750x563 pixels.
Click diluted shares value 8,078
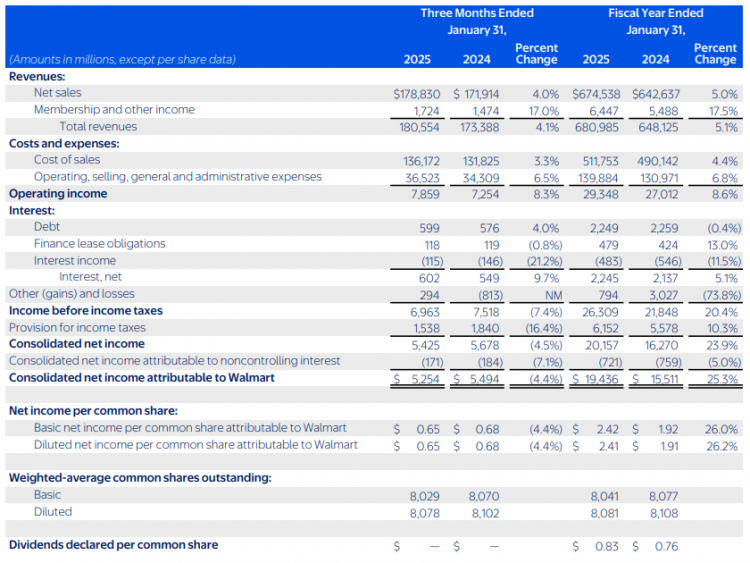click(x=425, y=513)
